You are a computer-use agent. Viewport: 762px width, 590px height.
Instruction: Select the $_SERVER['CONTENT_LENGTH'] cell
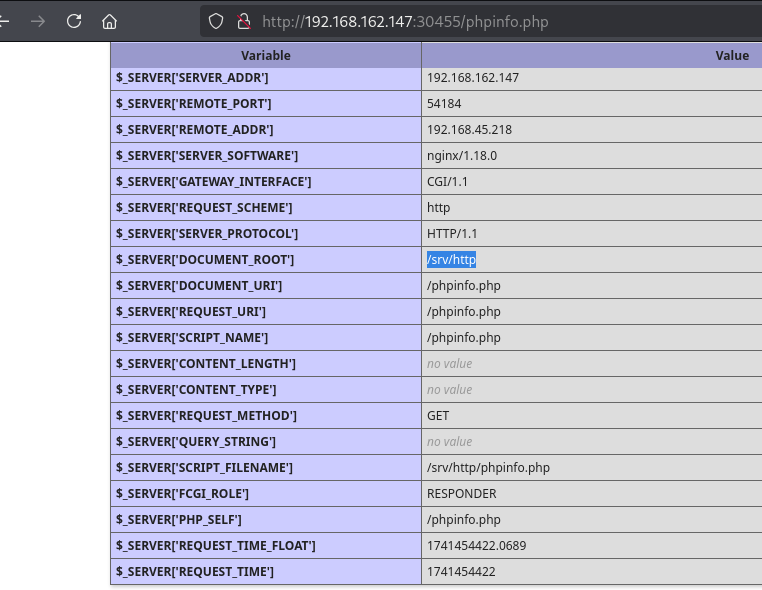(x=266, y=364)
